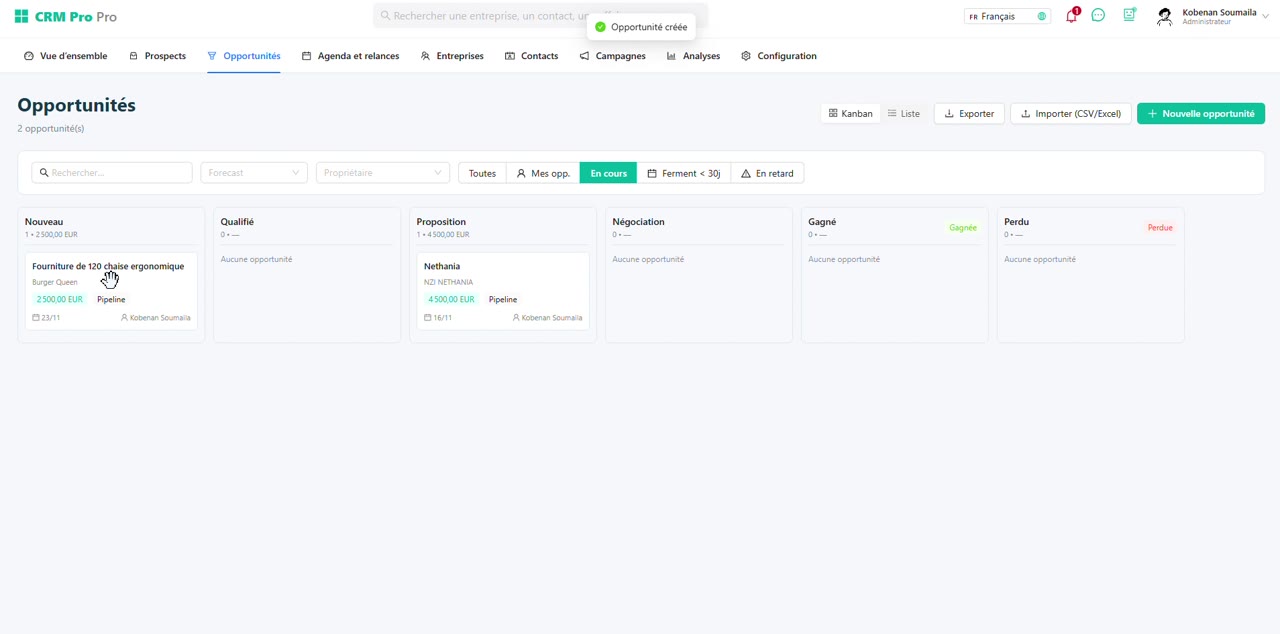This screenshot has width=1280, height=634.
Task: Click the Kobenan Soumaila user avatar
Action: point(1164,17)
